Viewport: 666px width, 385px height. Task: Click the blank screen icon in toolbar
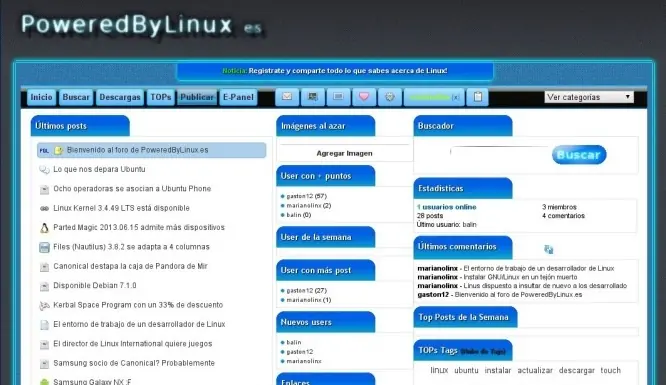coord(338,97)
